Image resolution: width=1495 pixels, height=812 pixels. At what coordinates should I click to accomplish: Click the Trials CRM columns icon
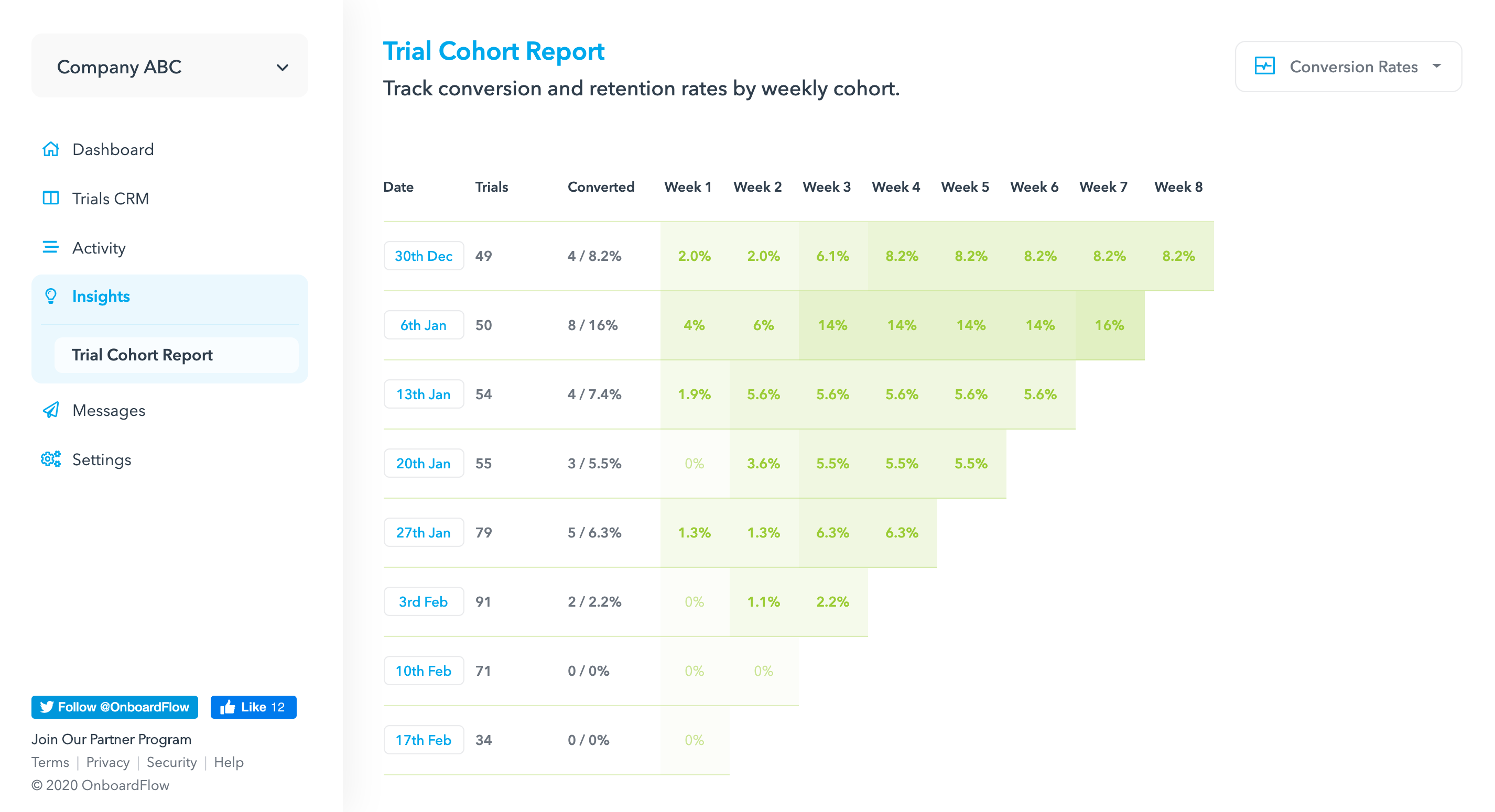[x=51, y=199]
